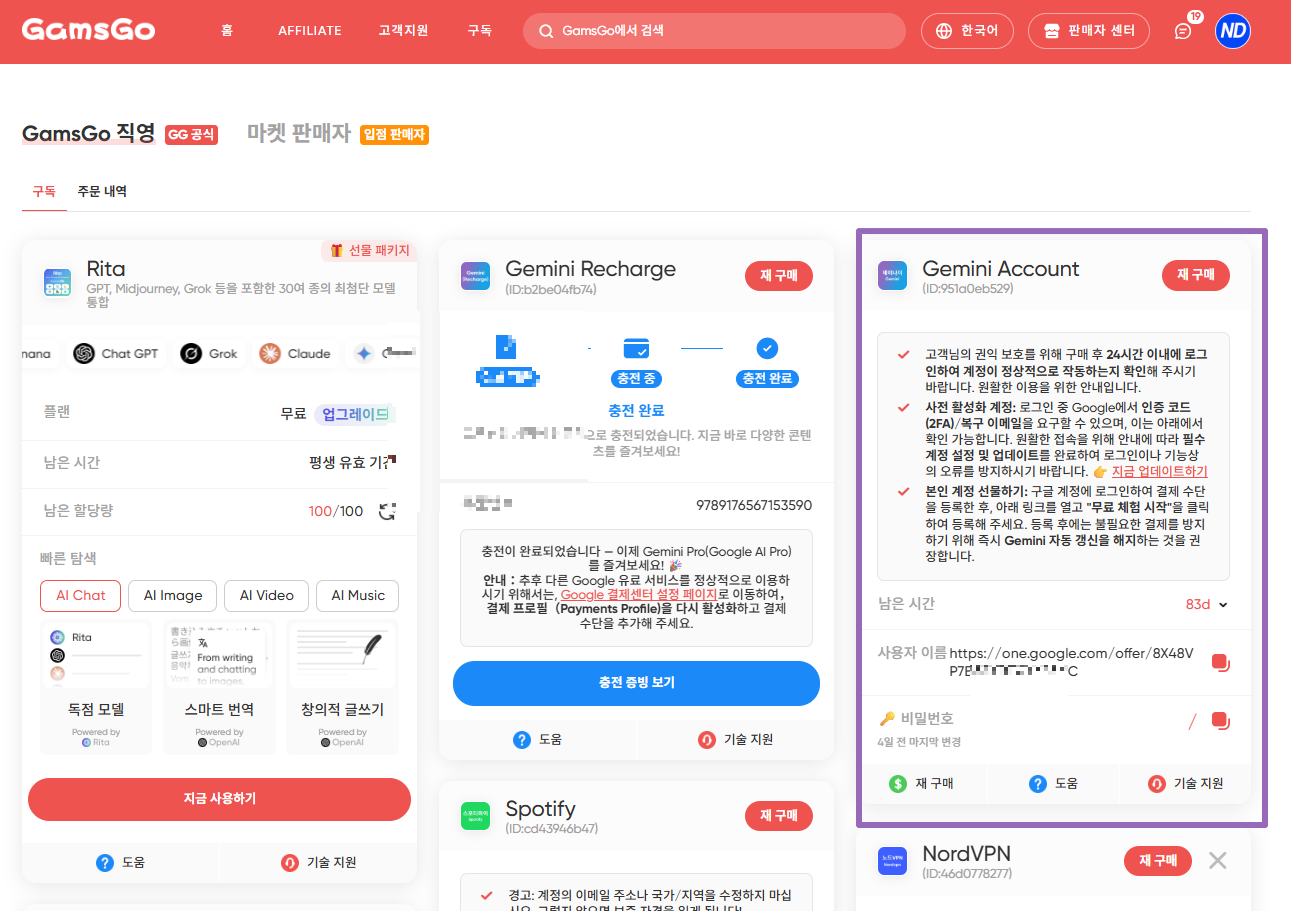The height and width of the screenshot is (911, 1291).
Task: Dismiss the NordVPN card with the X
Action: tap(1217, 860)
